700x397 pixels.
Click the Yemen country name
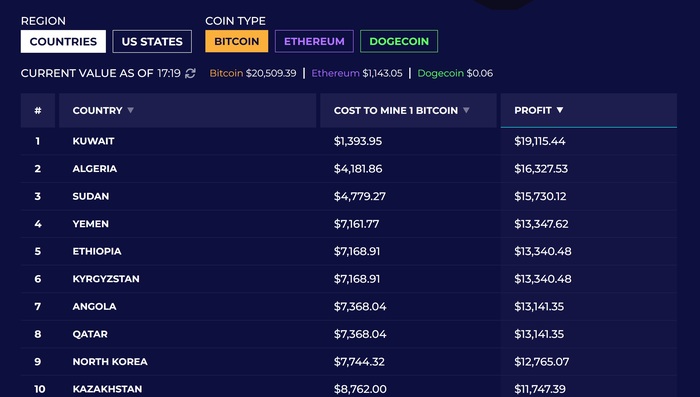tap(91, 224)
